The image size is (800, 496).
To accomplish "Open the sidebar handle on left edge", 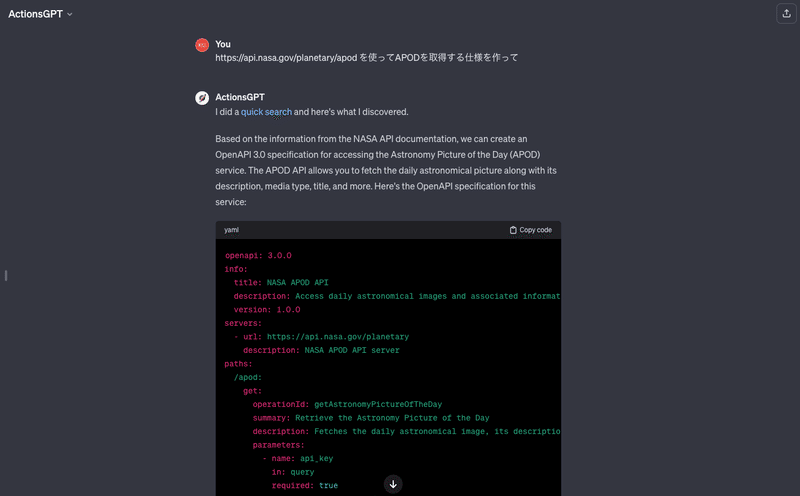I will pyautogui.click(x=6, y=276).
